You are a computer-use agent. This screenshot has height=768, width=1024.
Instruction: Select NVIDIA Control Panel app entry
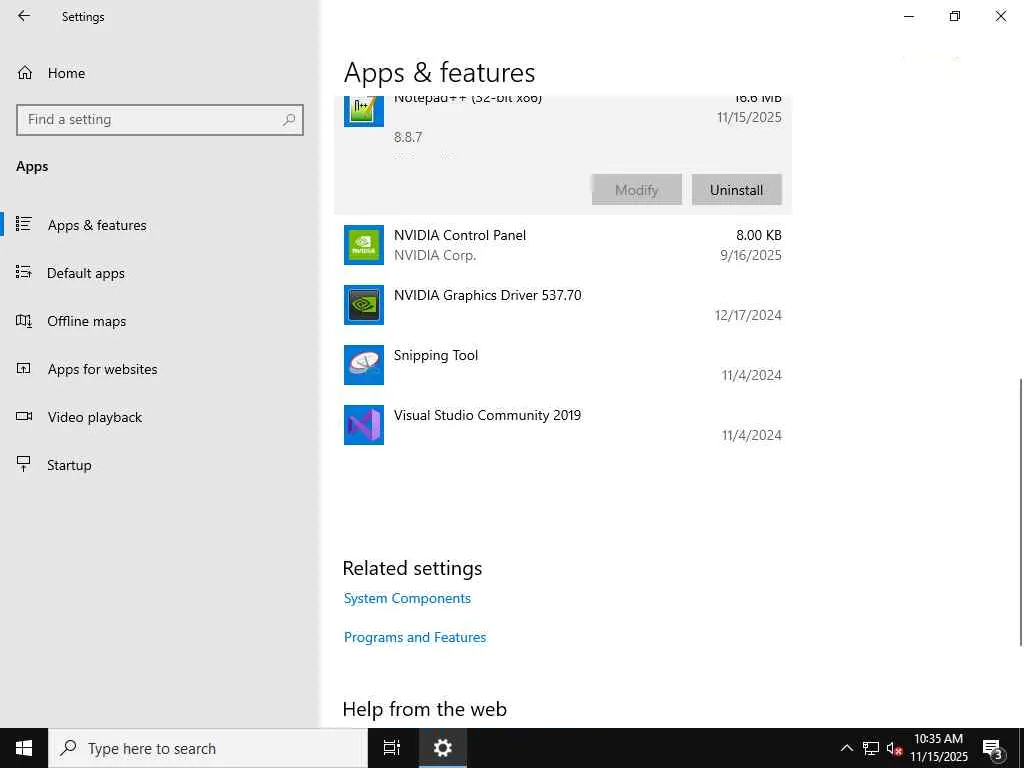point(562,245)
